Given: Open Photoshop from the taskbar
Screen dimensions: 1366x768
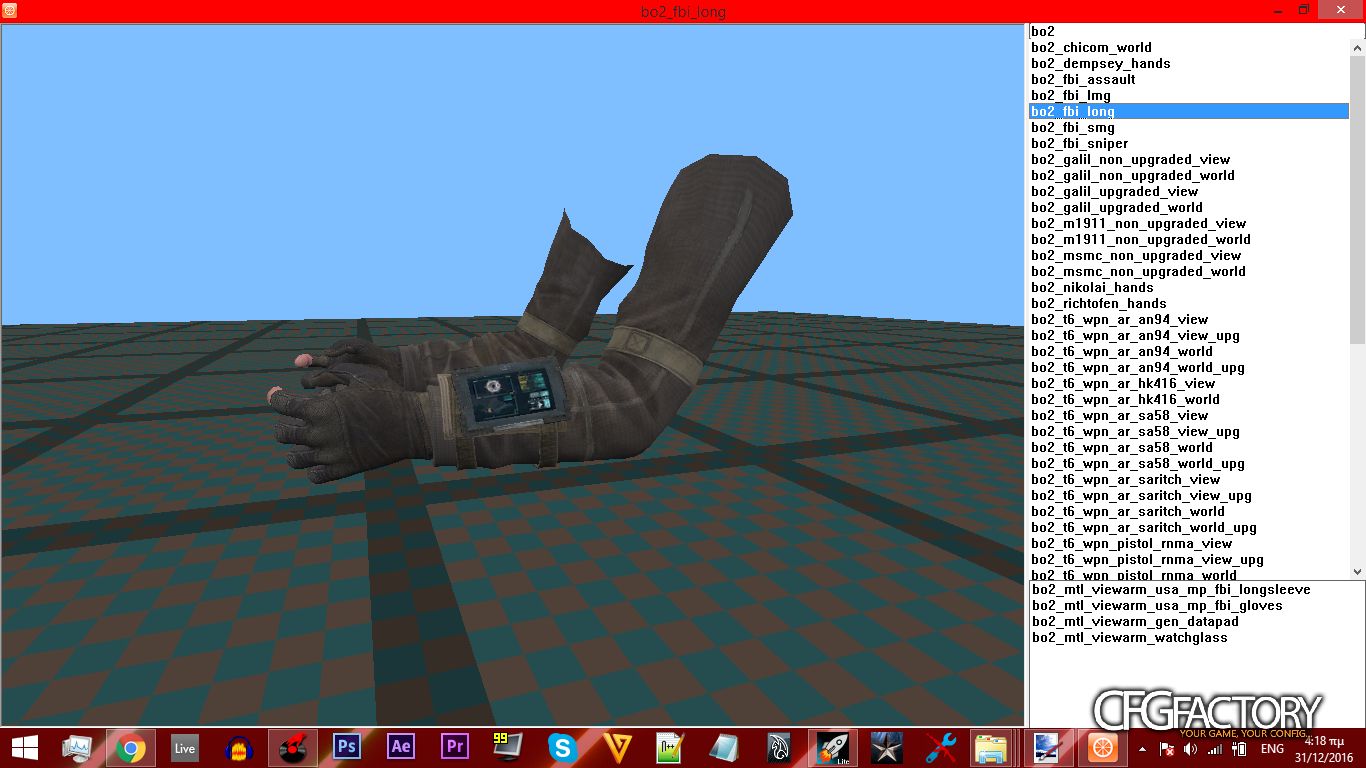Looking at the screenshot, I should point(347,747).
